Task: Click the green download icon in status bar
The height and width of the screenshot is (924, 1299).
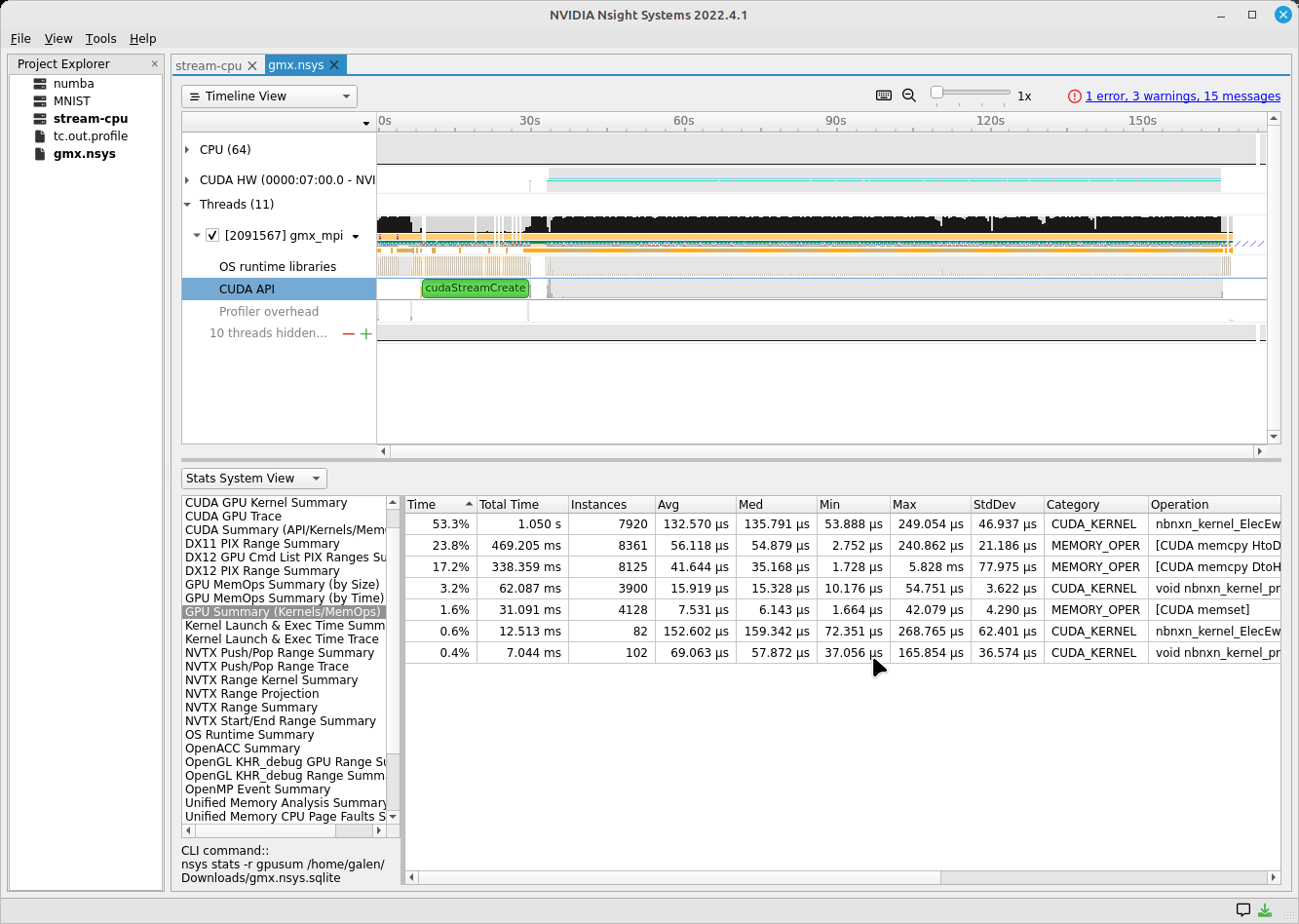Action: click(x=1265, y=910)
